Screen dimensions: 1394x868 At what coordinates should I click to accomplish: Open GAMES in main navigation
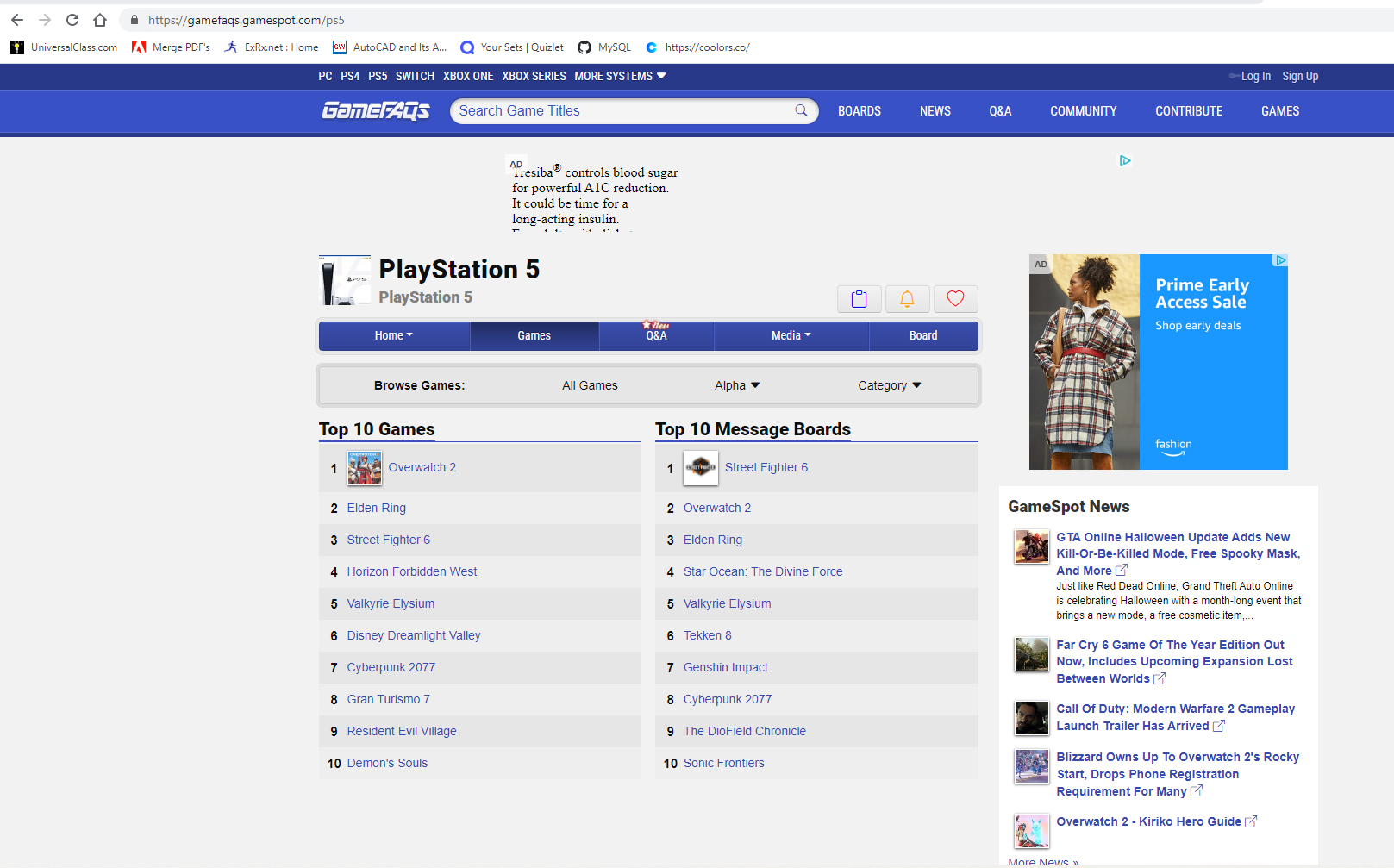1280,111
